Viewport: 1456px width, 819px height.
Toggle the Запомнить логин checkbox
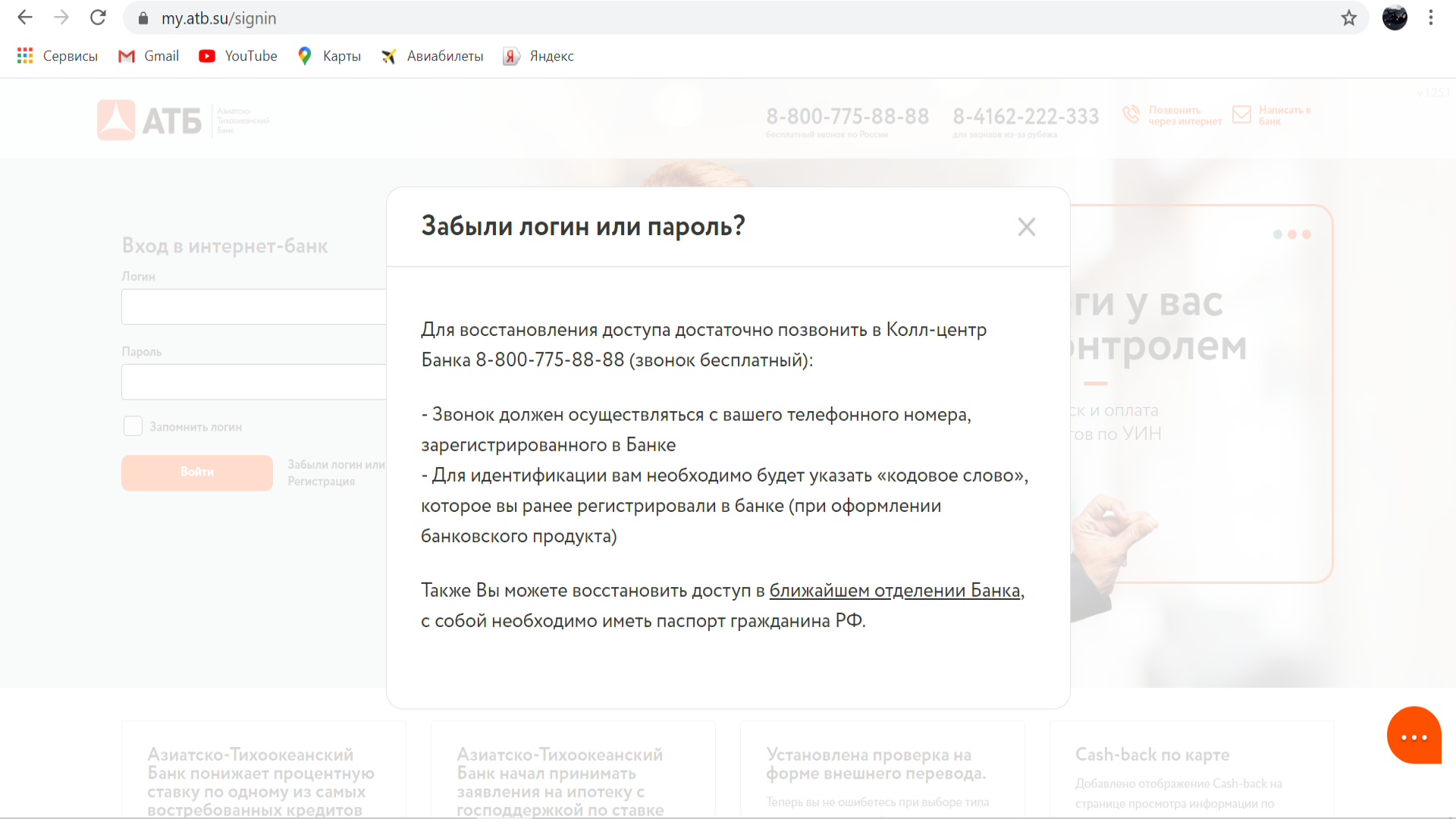(133, 426)
